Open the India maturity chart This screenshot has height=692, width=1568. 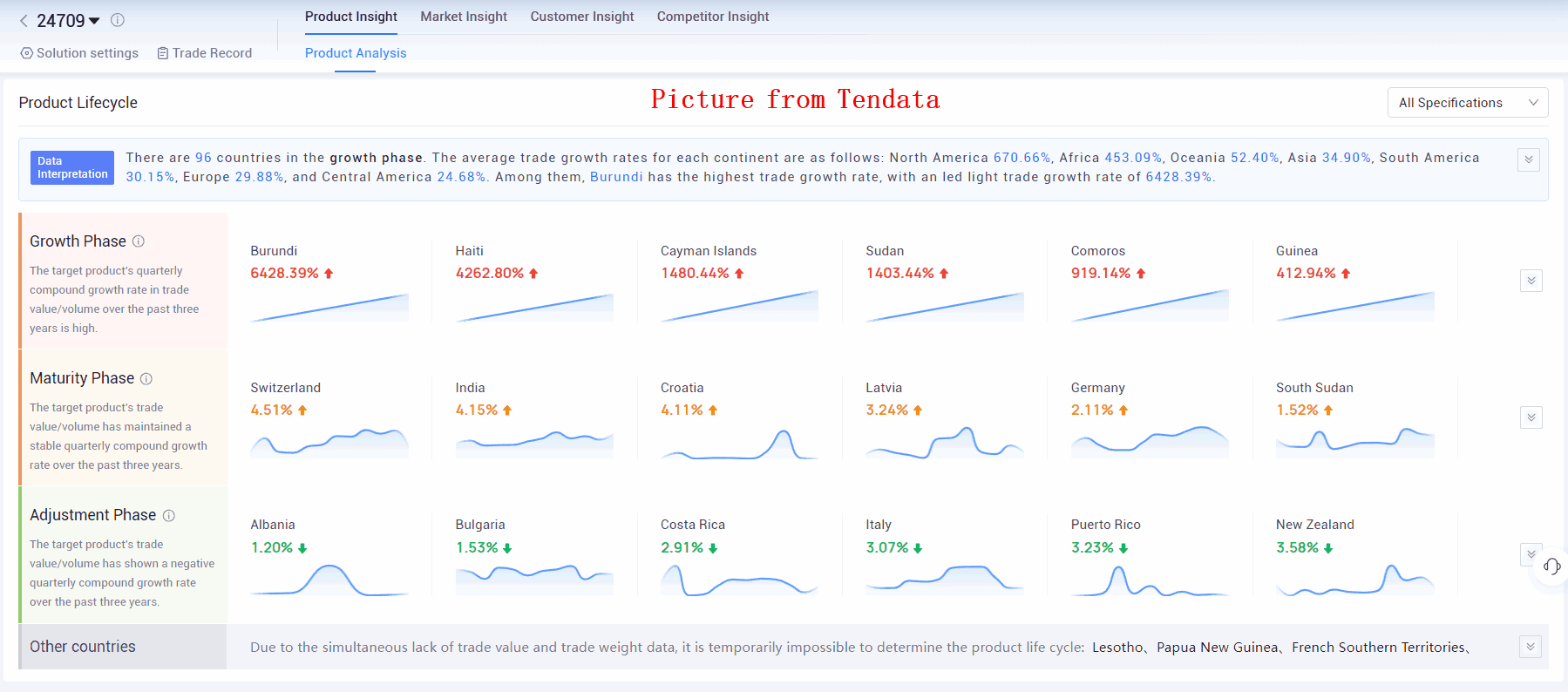point(534,443)
